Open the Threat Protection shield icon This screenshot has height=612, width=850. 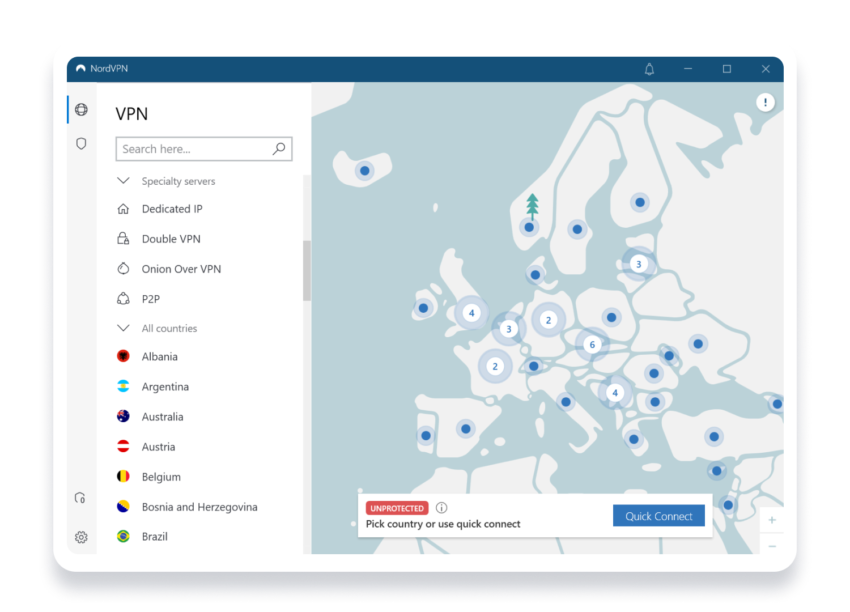pyautogui.click(x=81, y=144)
